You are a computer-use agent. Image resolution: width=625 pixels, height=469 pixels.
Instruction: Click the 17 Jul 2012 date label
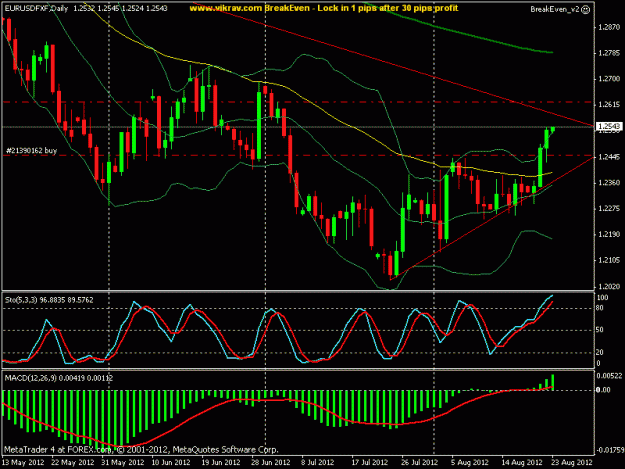pos(369,463)
